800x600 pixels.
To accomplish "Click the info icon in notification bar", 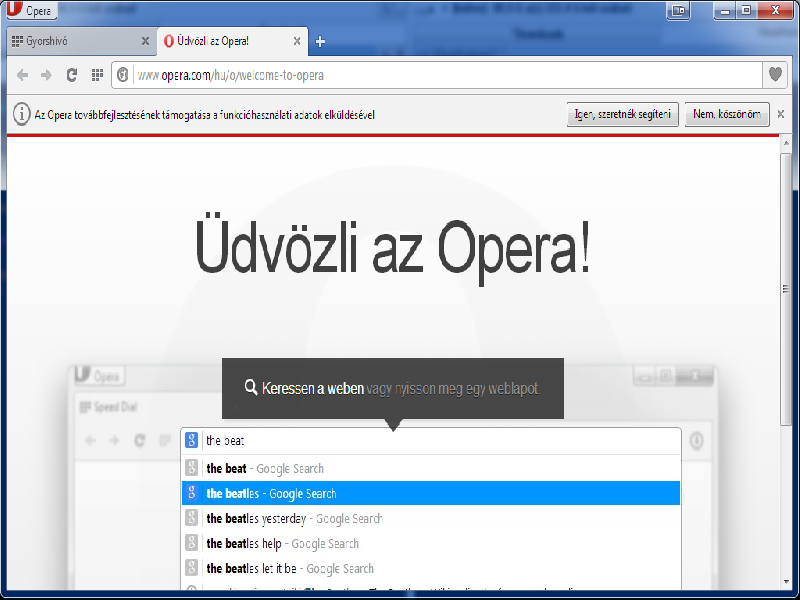I will pyautogui.click(x=21, y=114).
